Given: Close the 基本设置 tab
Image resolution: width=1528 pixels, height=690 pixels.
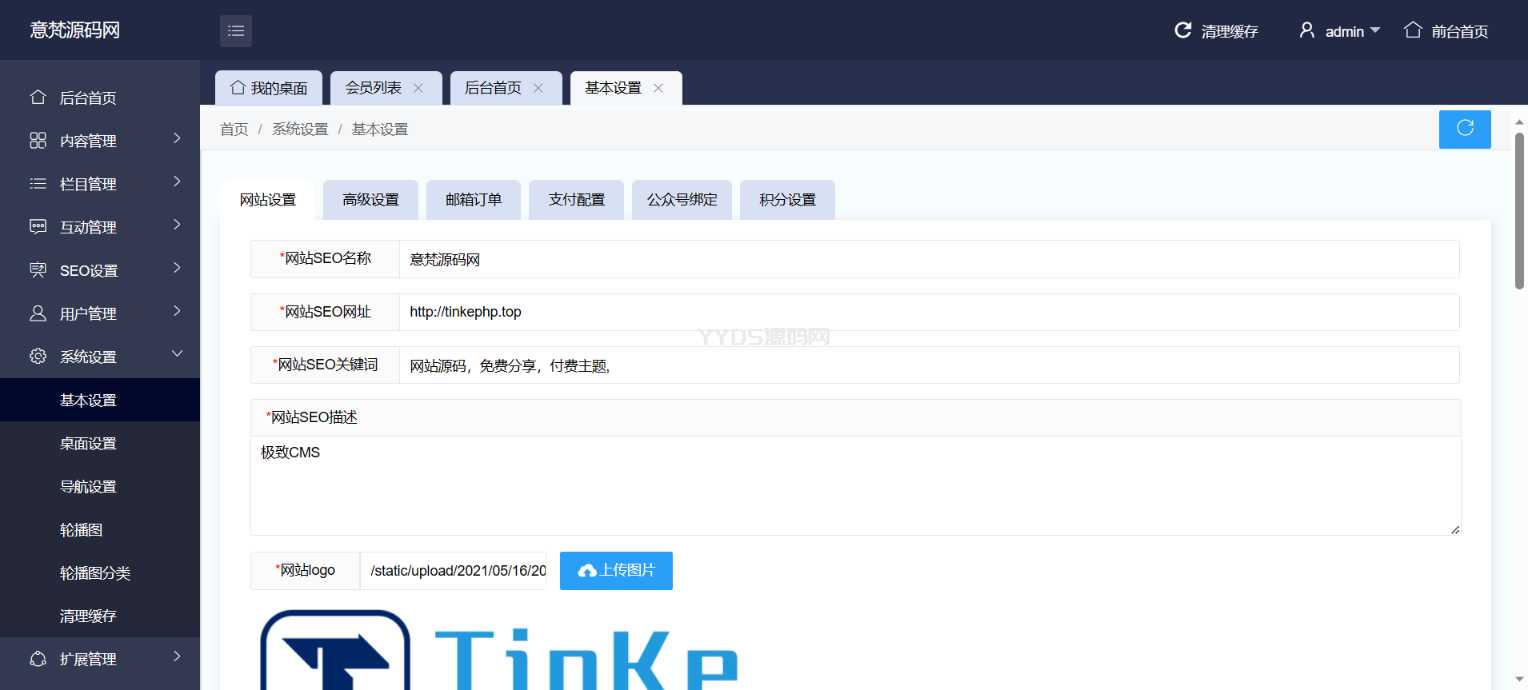Looking at the screenshot, I should pos(658,88).
